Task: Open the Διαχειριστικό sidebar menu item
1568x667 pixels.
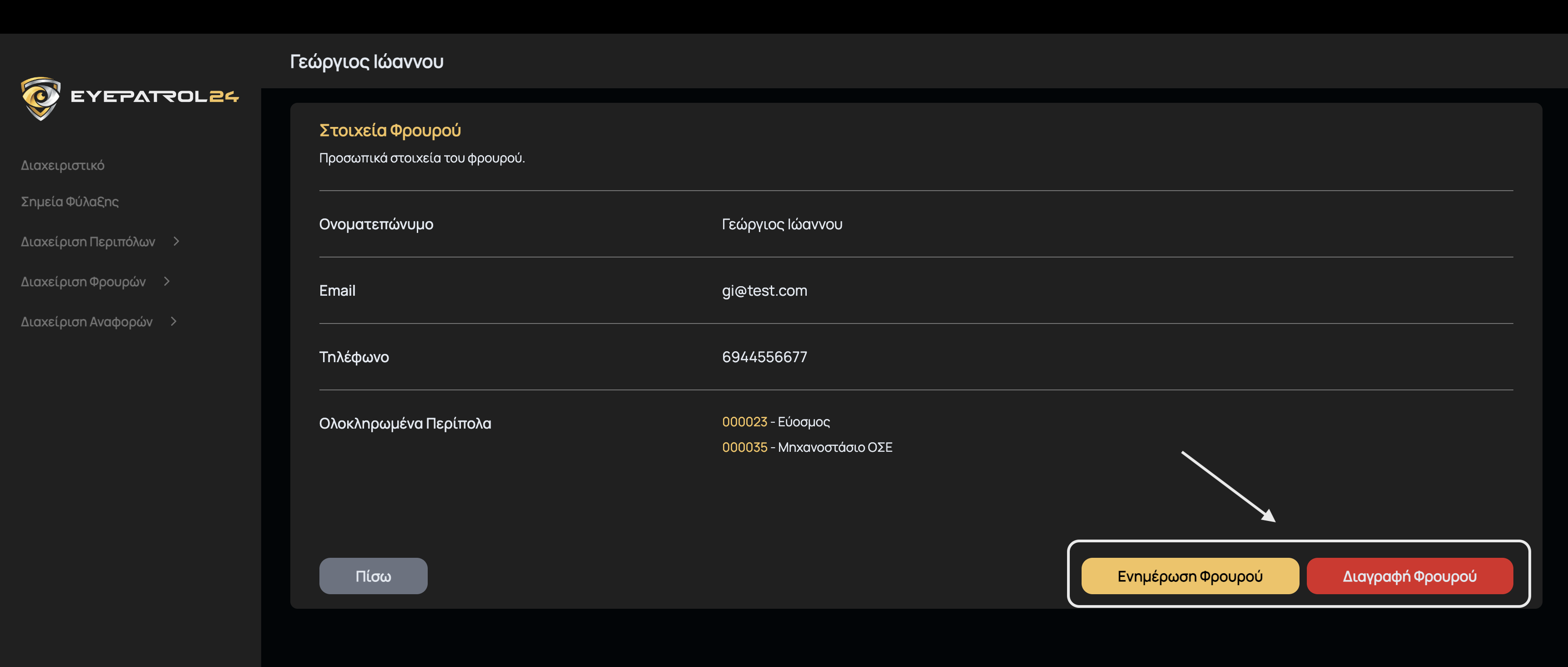Action: 63,166
